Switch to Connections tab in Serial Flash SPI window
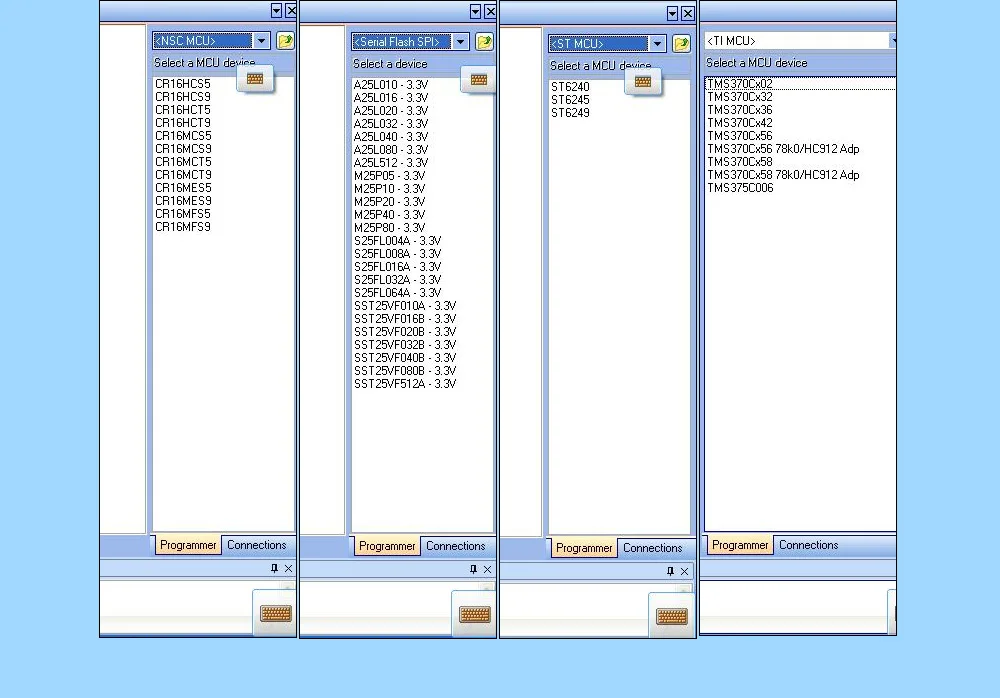Image resolution: width=1000 pixels, height=698 pixels. click(456, 546)
